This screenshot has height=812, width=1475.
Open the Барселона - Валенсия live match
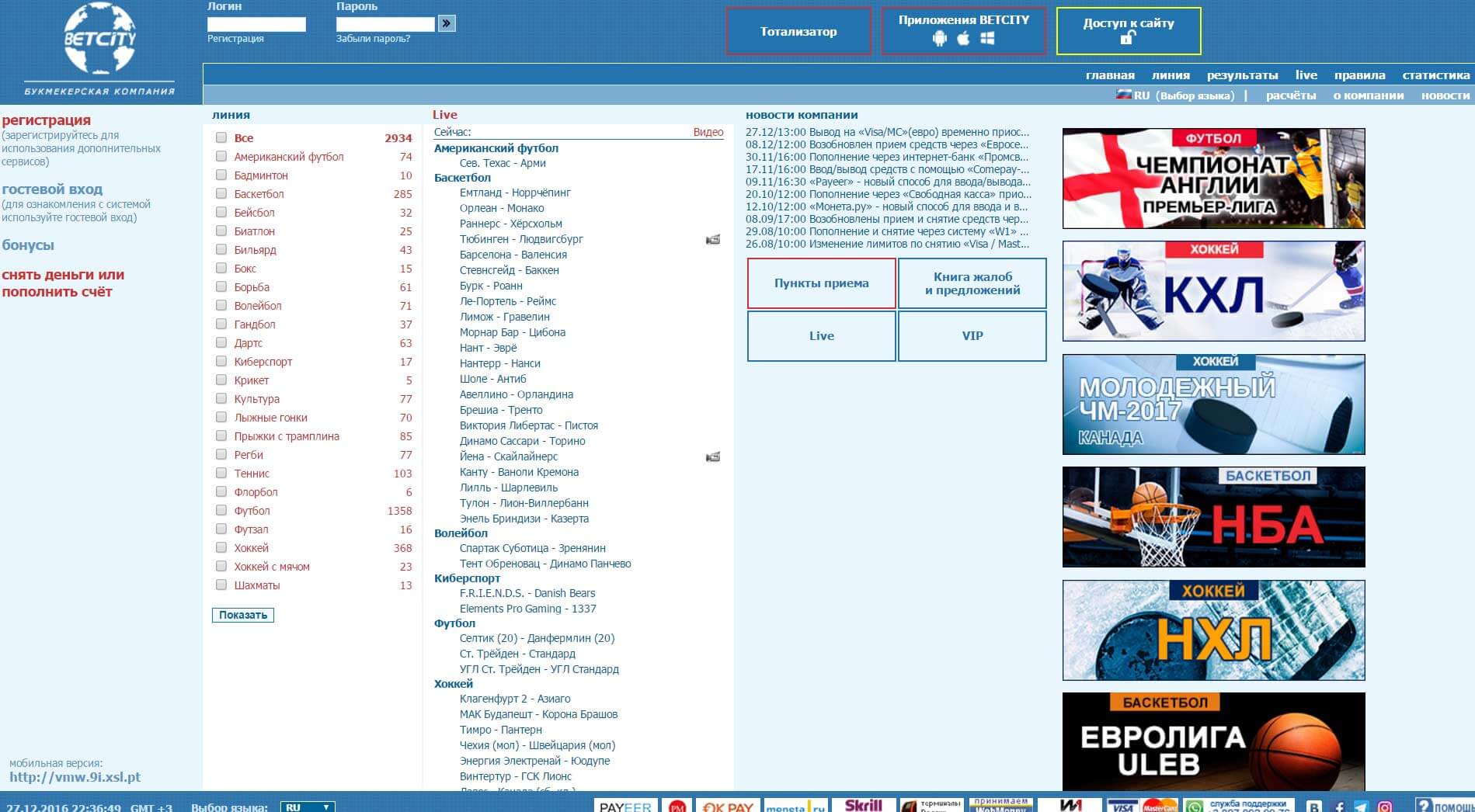click(x=513, y=255)
